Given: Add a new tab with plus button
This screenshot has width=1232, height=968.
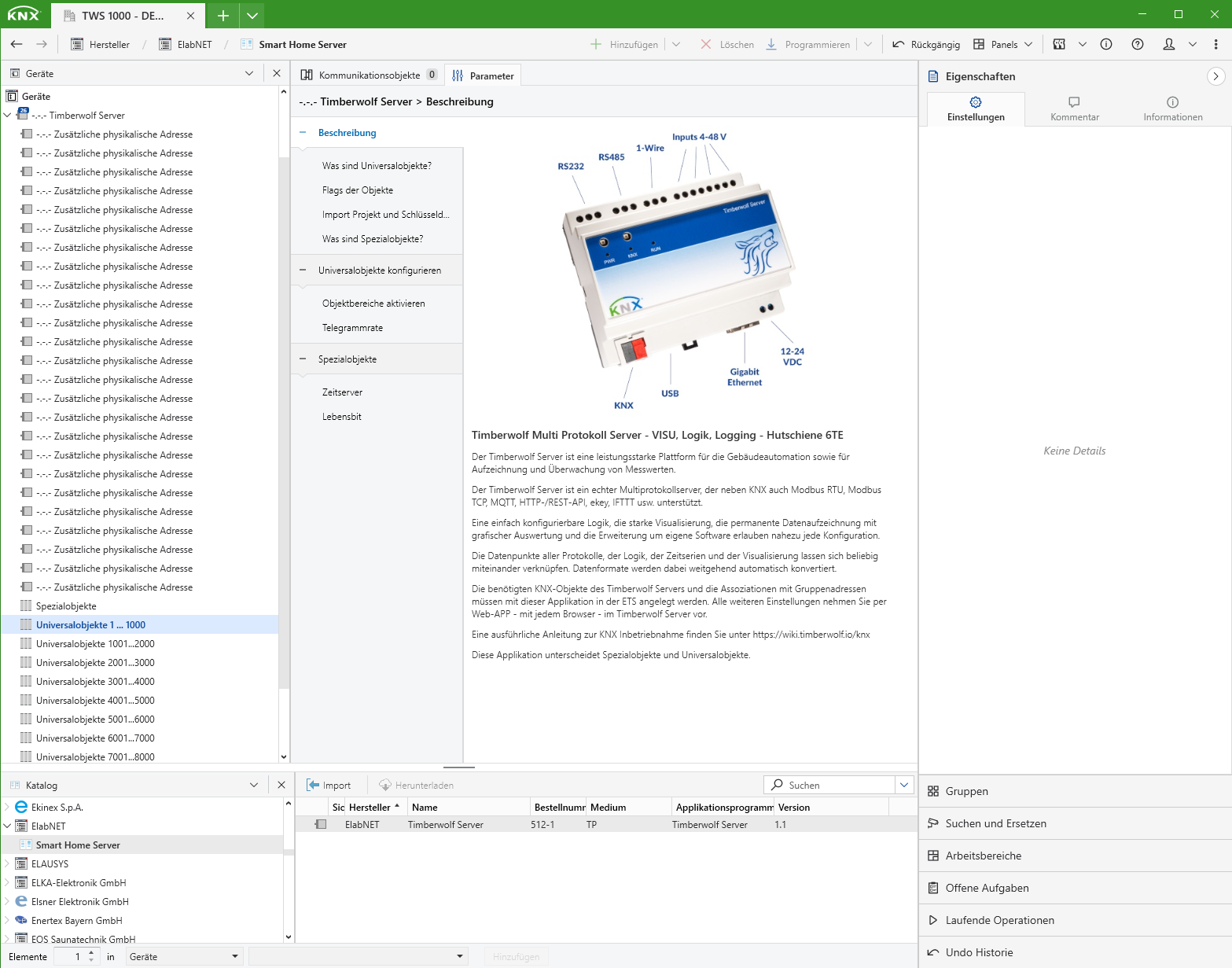Looking at the screenshot, I should pos(223,15).
